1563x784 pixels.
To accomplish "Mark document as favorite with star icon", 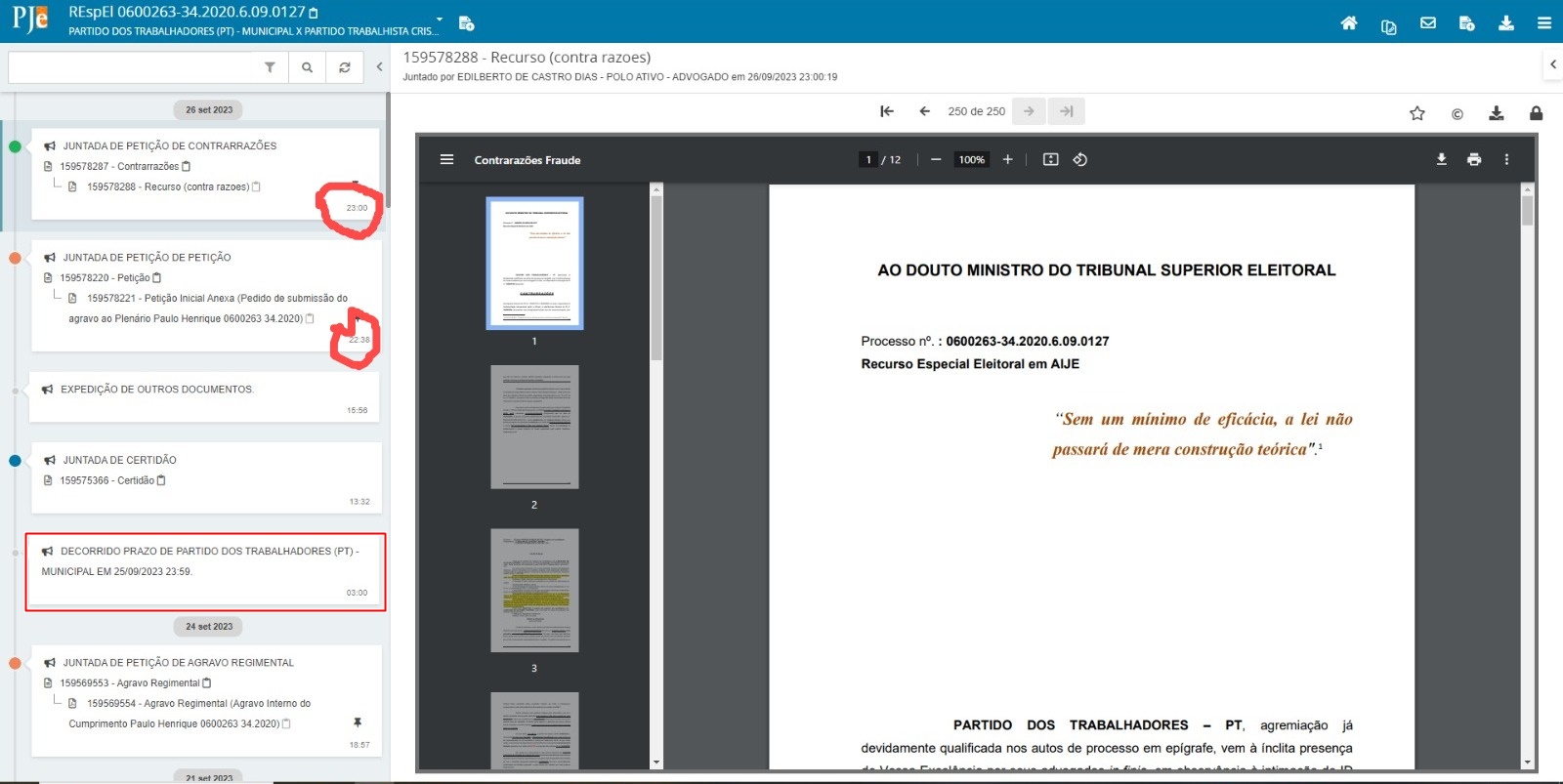I will tap(1416, 113).
